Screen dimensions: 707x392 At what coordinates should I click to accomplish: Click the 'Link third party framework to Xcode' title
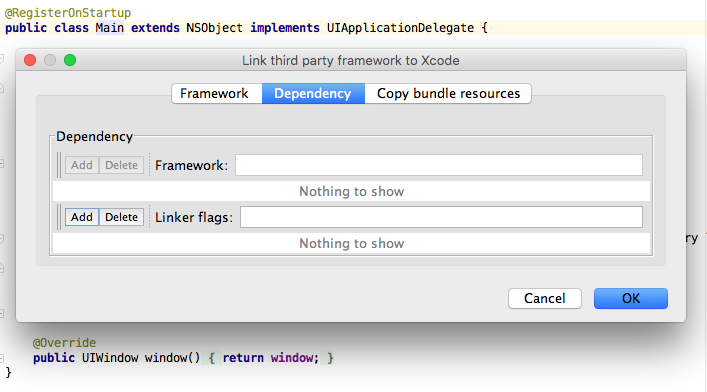point(351,60)
